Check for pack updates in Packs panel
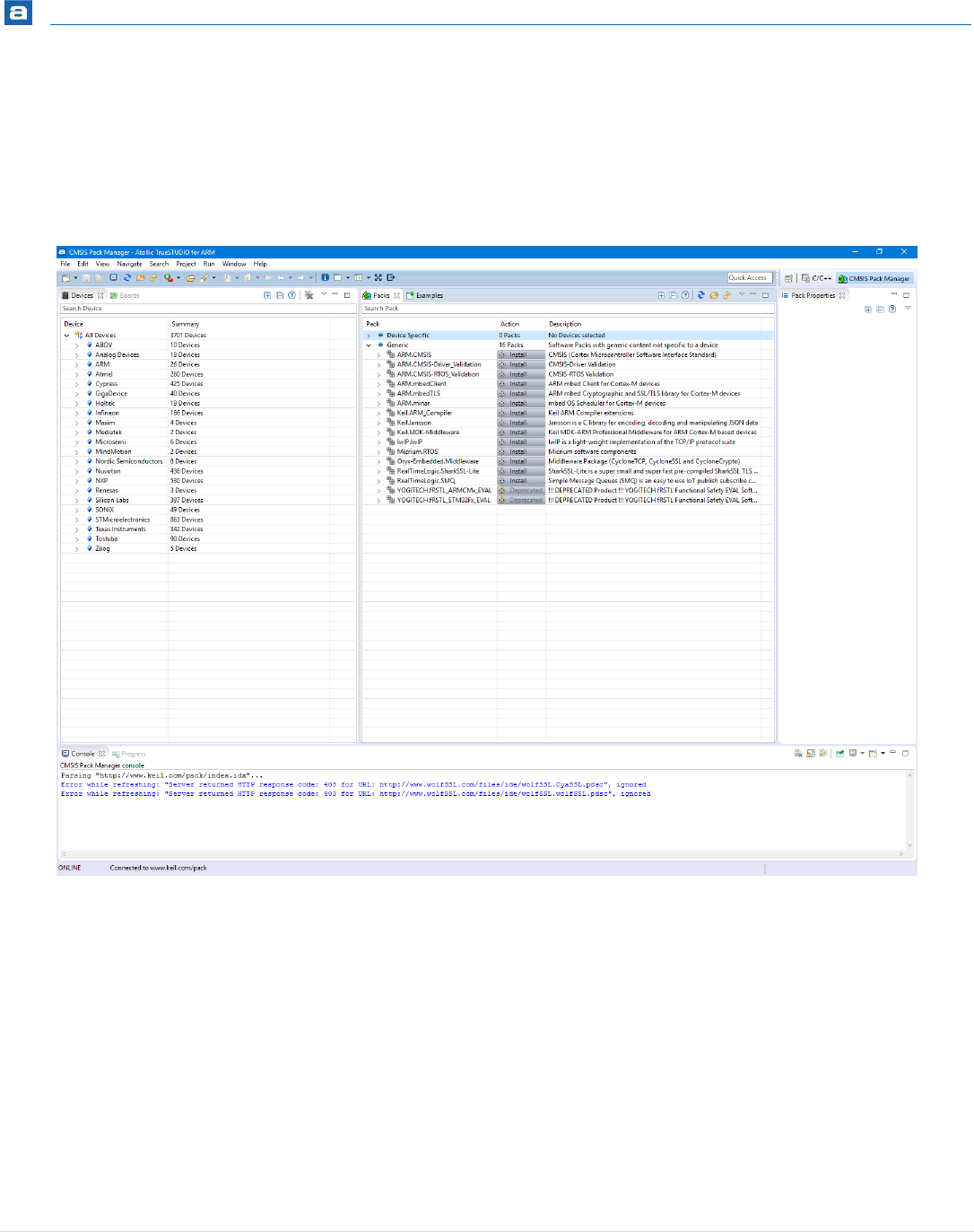This screenshot has width=974, height=1232. pyautogui.click(x=700, y=295)
